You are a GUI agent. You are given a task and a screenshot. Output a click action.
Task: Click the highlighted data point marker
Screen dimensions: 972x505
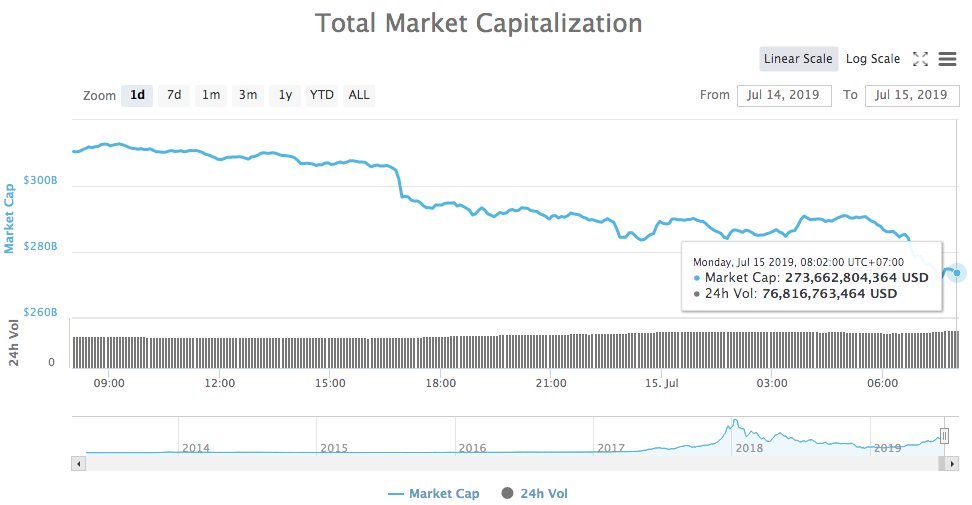point(957,272)
